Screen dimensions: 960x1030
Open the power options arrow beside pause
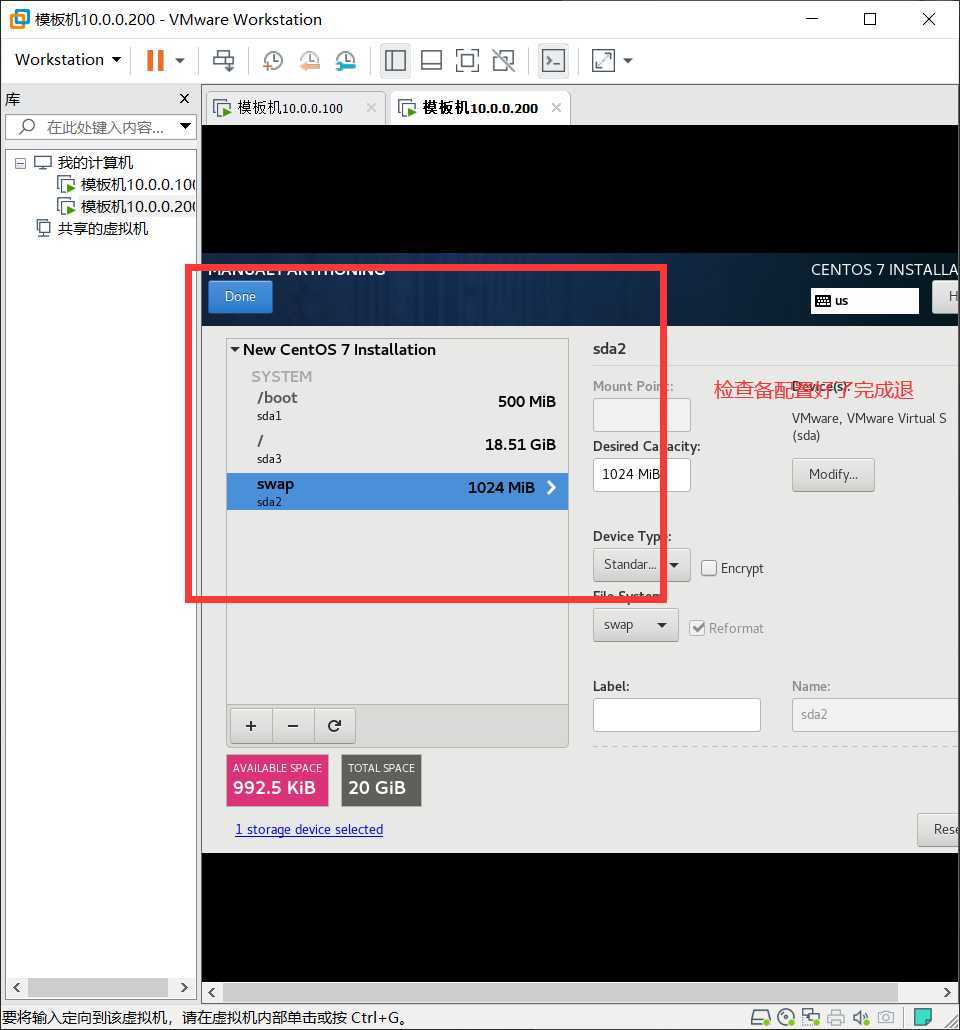[179, 60]
